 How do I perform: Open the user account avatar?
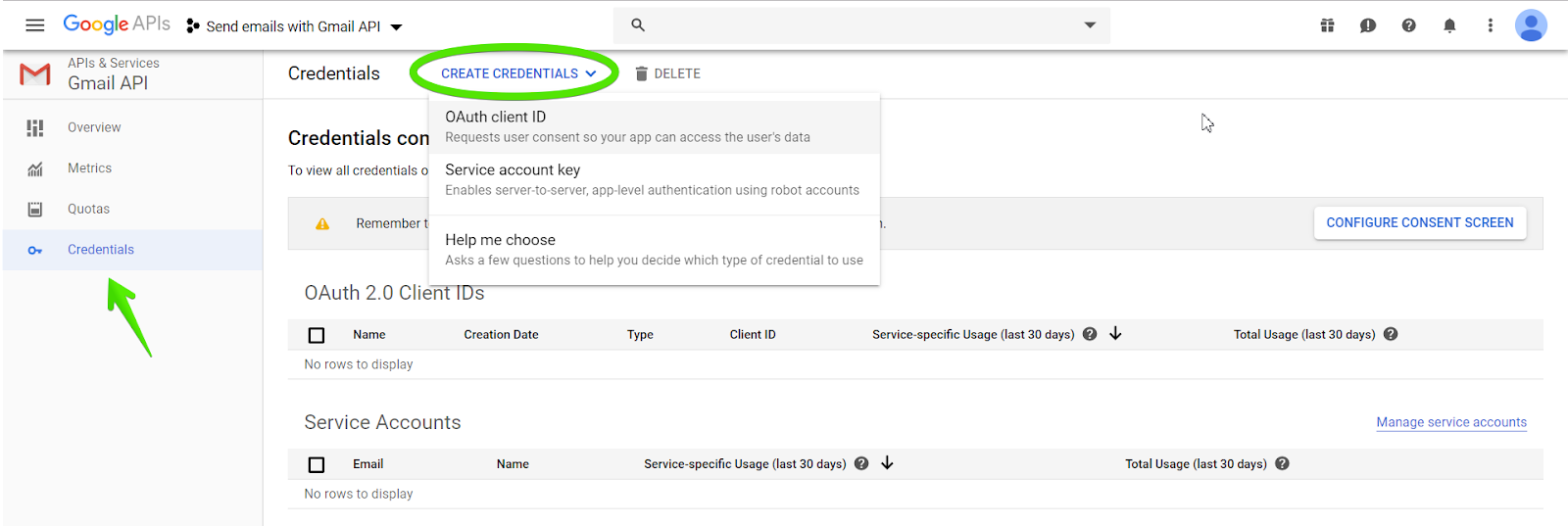1531,25
